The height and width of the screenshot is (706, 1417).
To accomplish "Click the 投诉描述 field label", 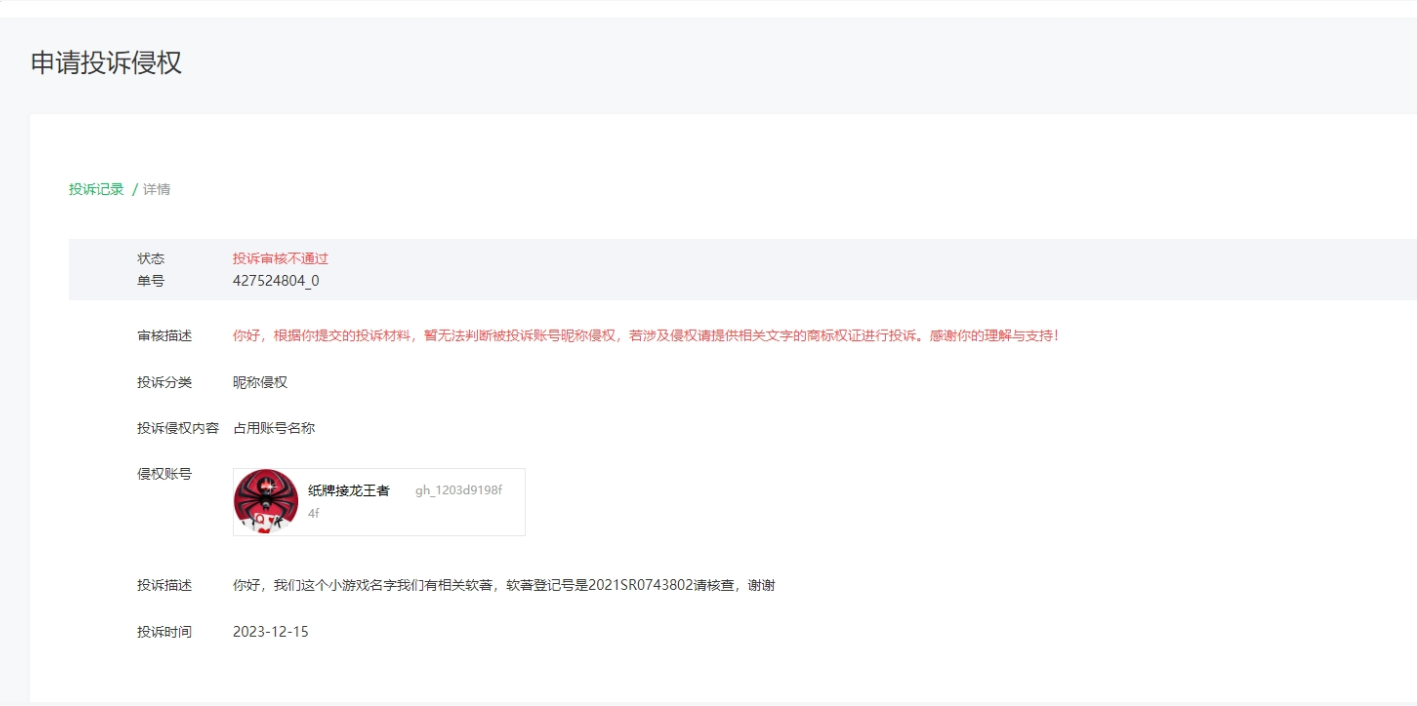I will (x=165, y=585).
